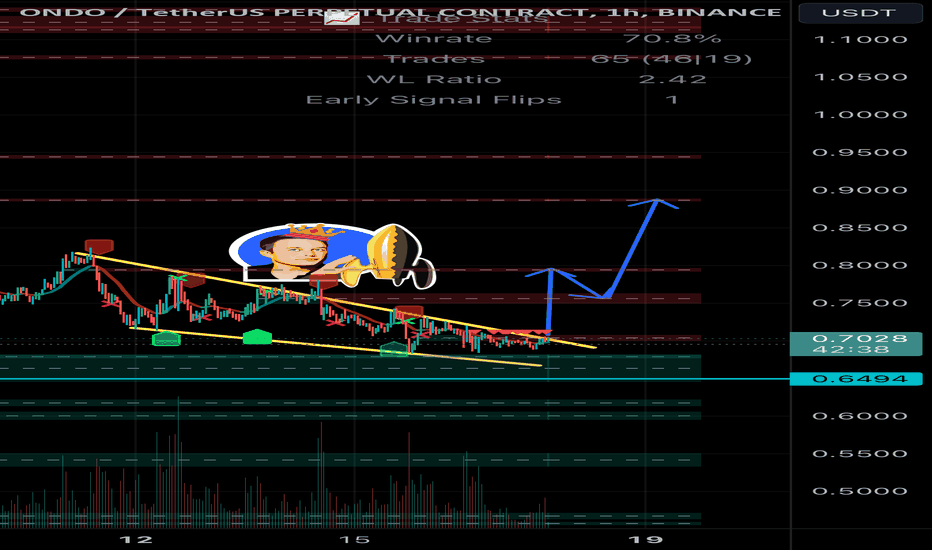Select the Winrate label in stats table
The width and height of the screenshot is (932, 550).
pyautogui.click(x=434, y=39)
